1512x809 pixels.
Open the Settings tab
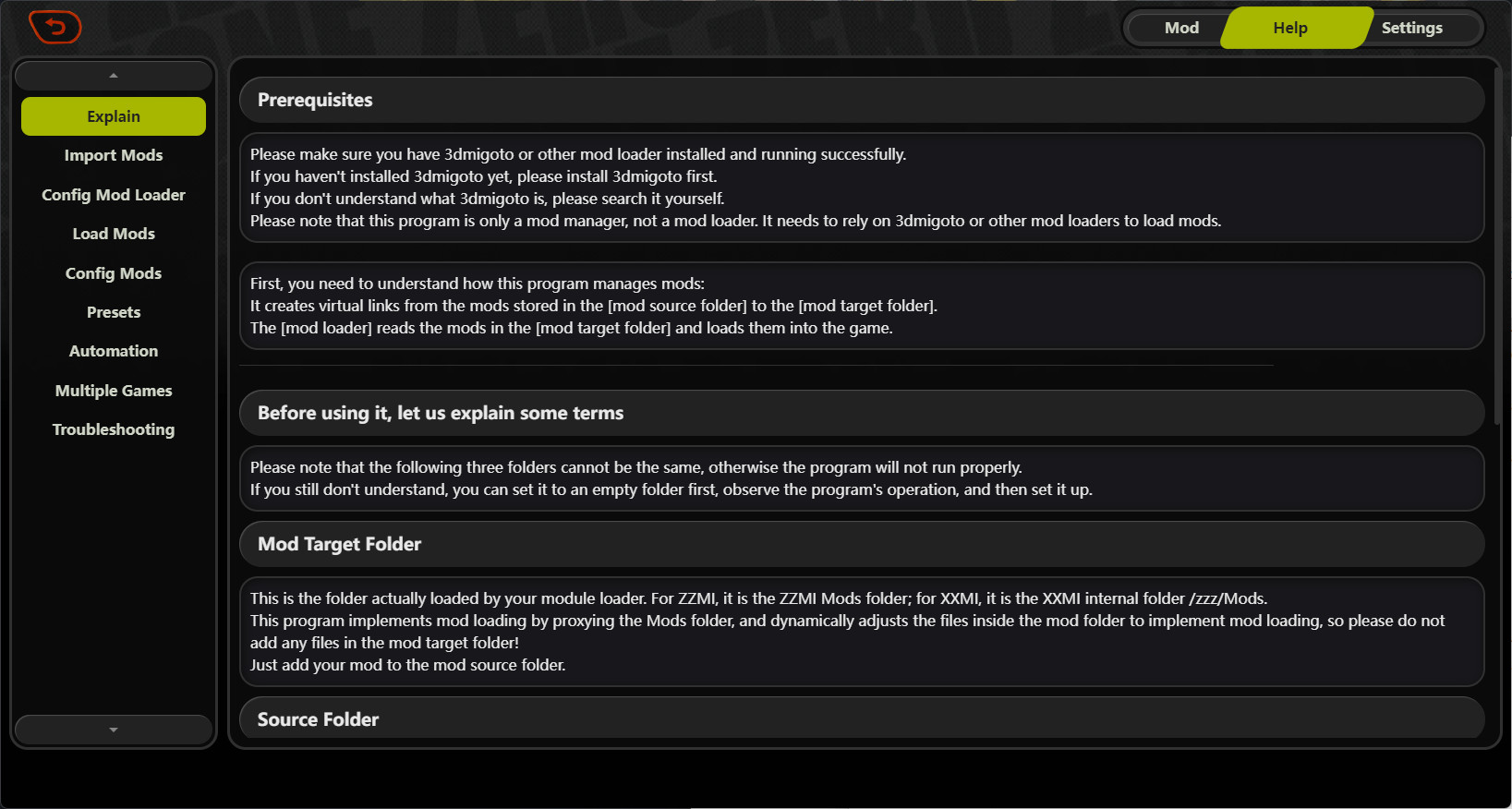[x=1411, y=28]
